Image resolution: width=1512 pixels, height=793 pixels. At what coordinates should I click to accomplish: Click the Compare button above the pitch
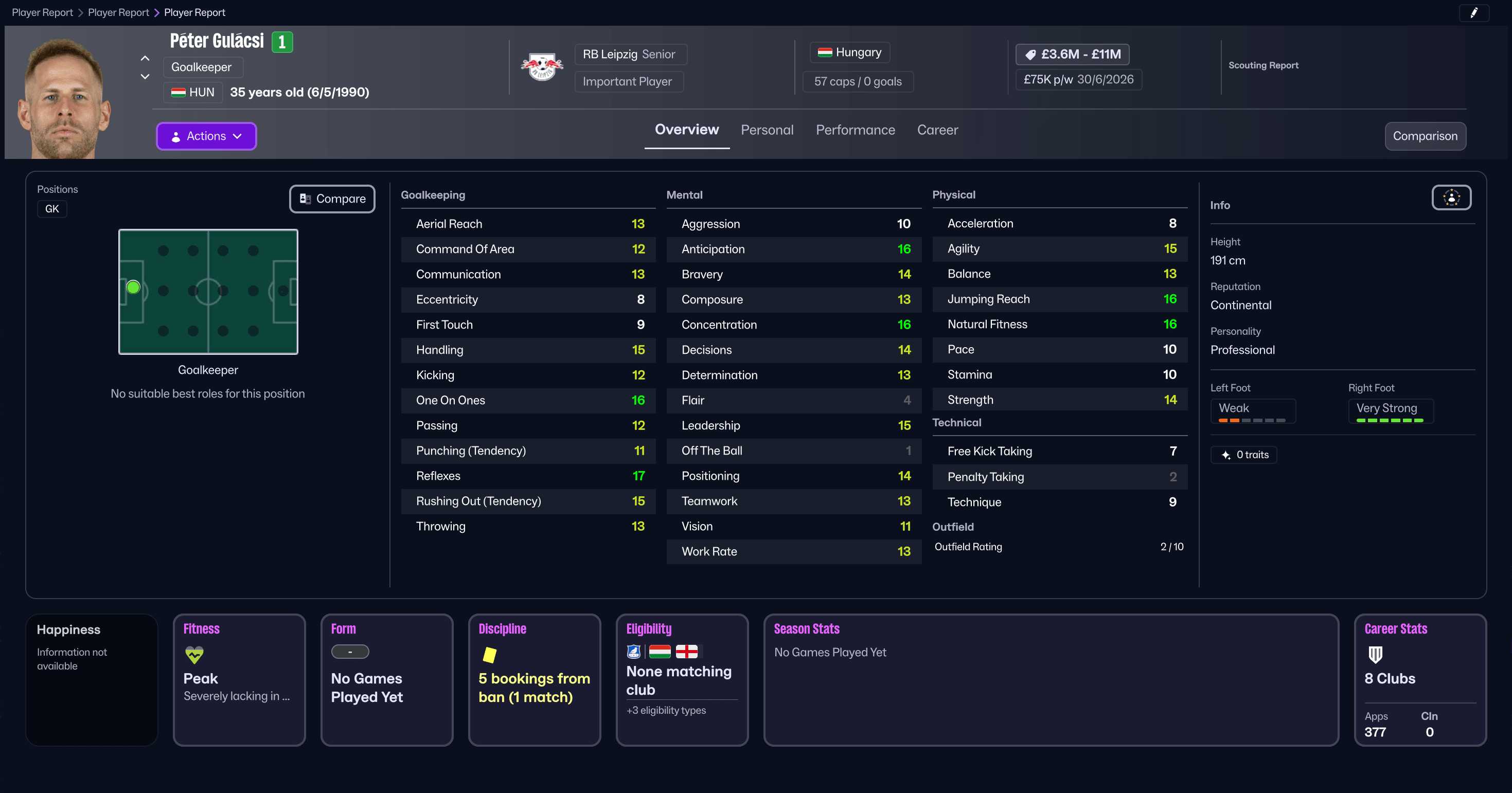332,199
